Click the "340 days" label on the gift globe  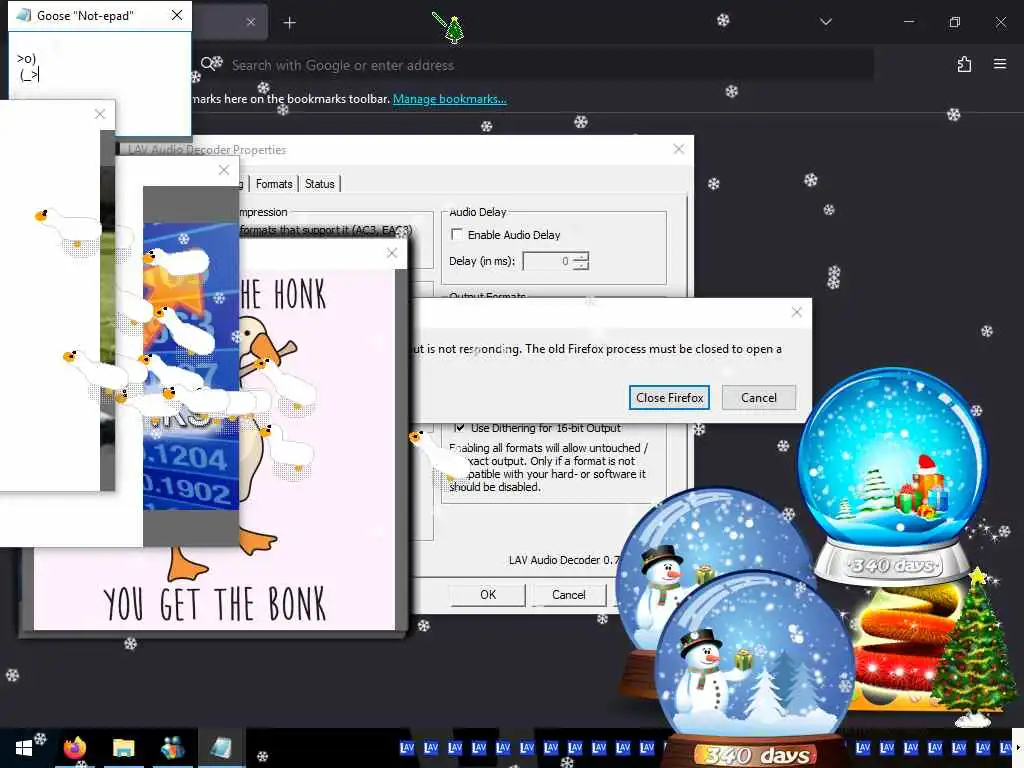(x=893, y=565)
